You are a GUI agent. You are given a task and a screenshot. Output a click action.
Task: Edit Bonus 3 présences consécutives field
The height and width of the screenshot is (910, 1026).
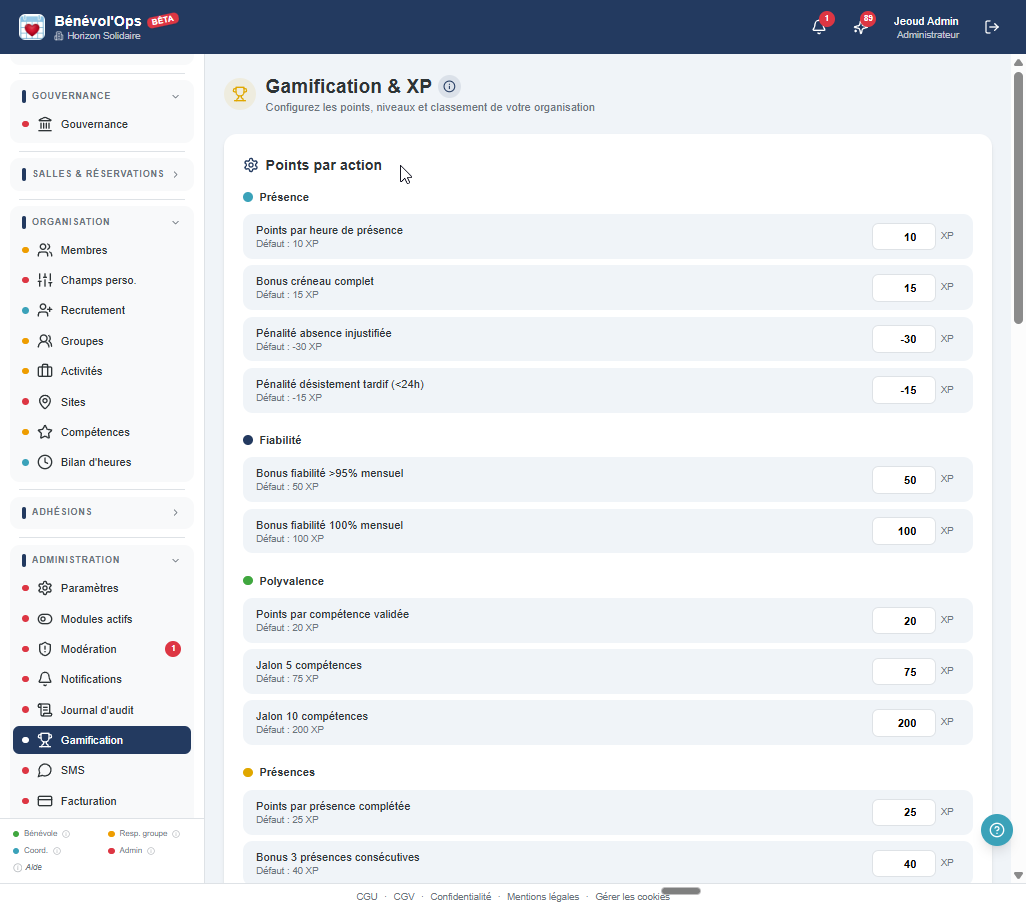click(904, 864)
